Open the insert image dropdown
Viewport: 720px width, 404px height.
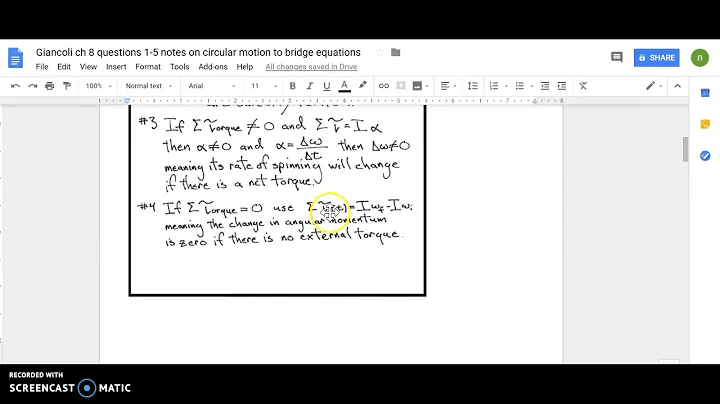click(x=420, y=86)
